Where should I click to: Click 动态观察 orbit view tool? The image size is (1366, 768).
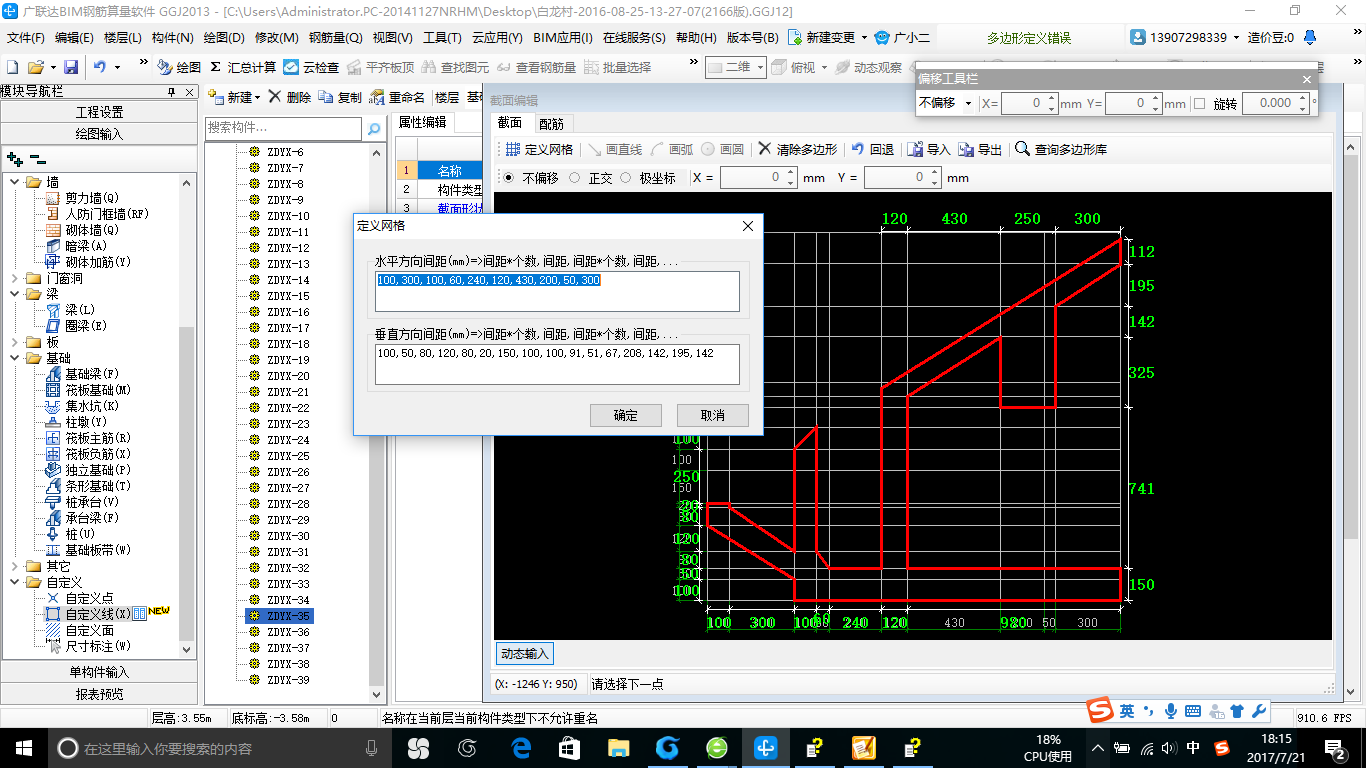tap(869, 67)
